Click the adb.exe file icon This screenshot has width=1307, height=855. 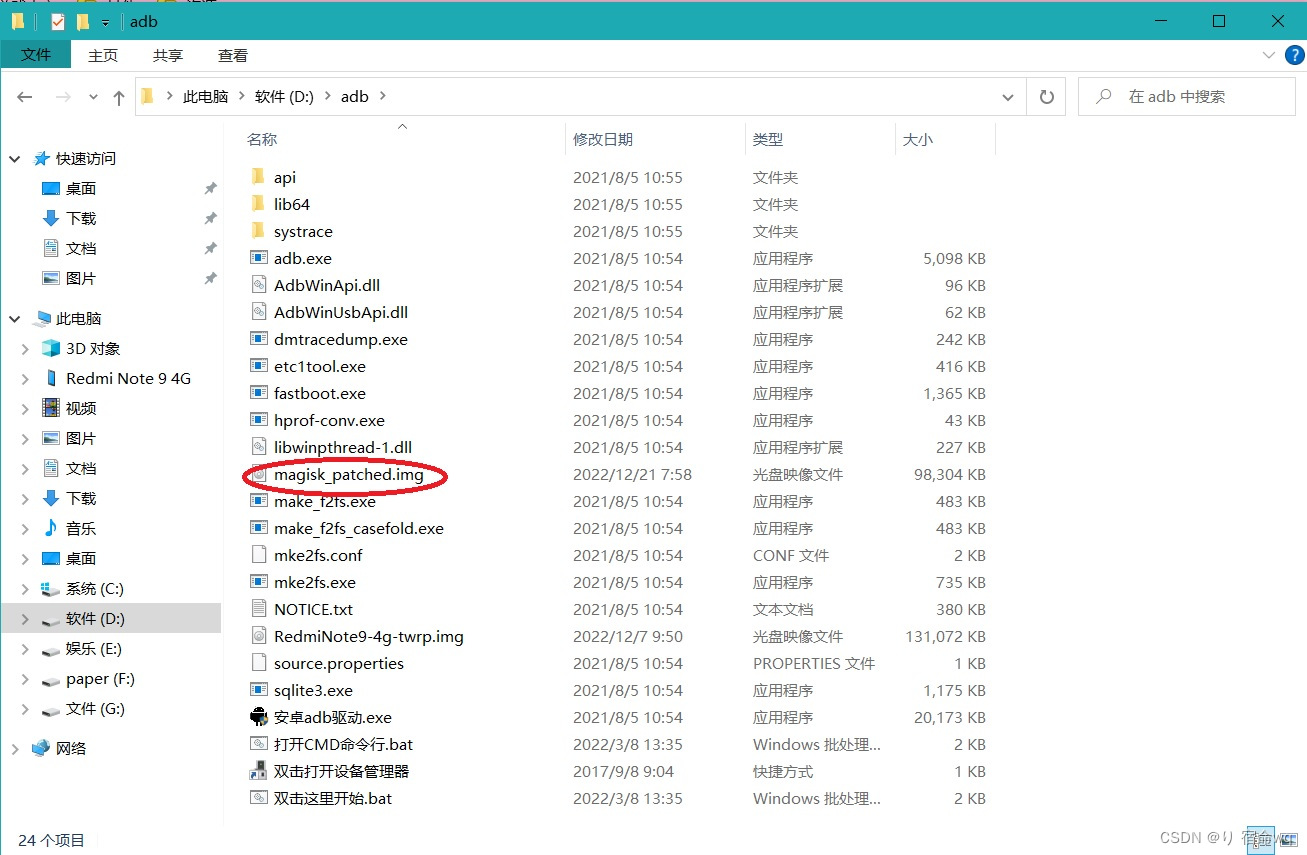pos(259,258)
